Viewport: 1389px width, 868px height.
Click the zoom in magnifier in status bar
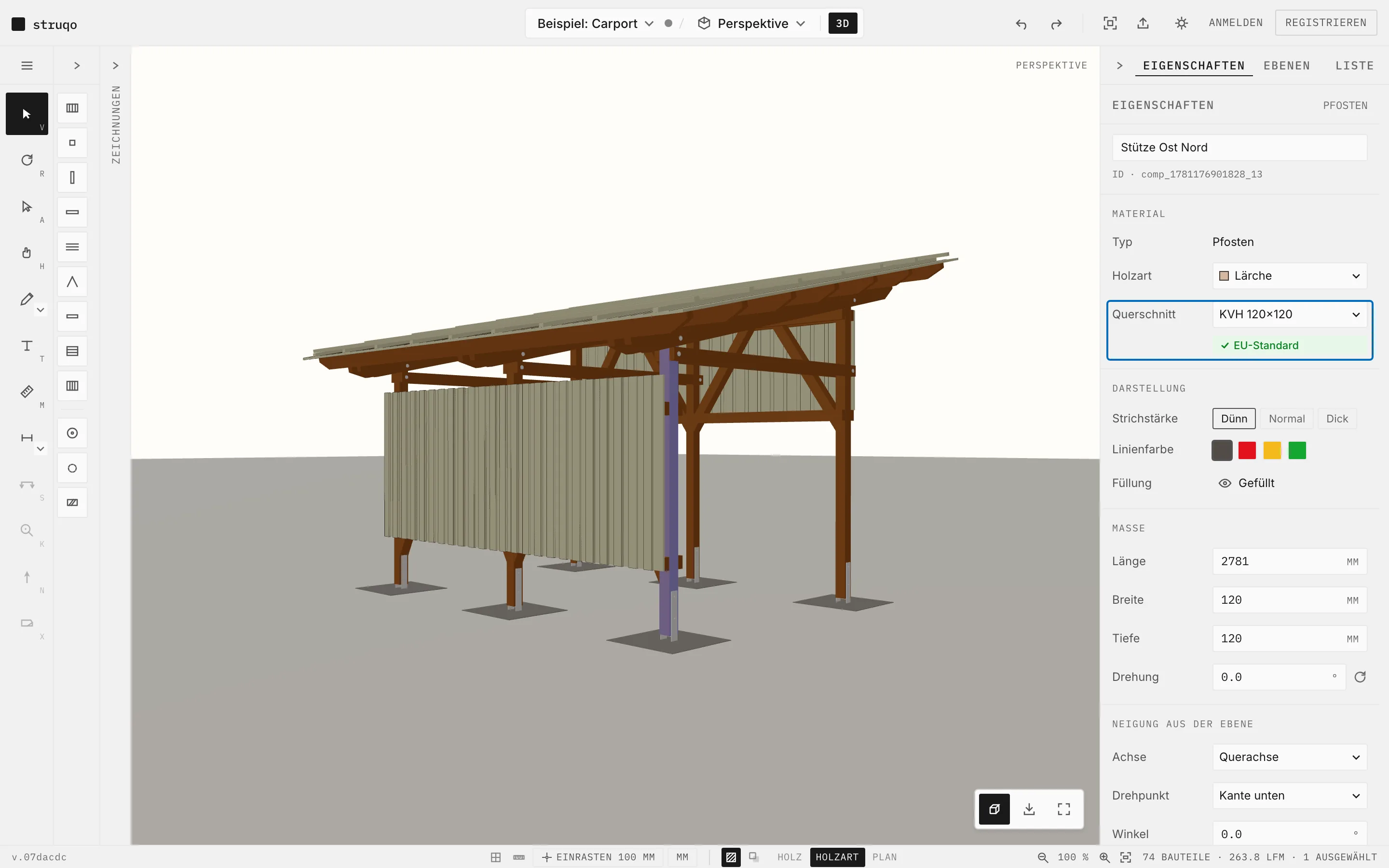[1104, 857]
